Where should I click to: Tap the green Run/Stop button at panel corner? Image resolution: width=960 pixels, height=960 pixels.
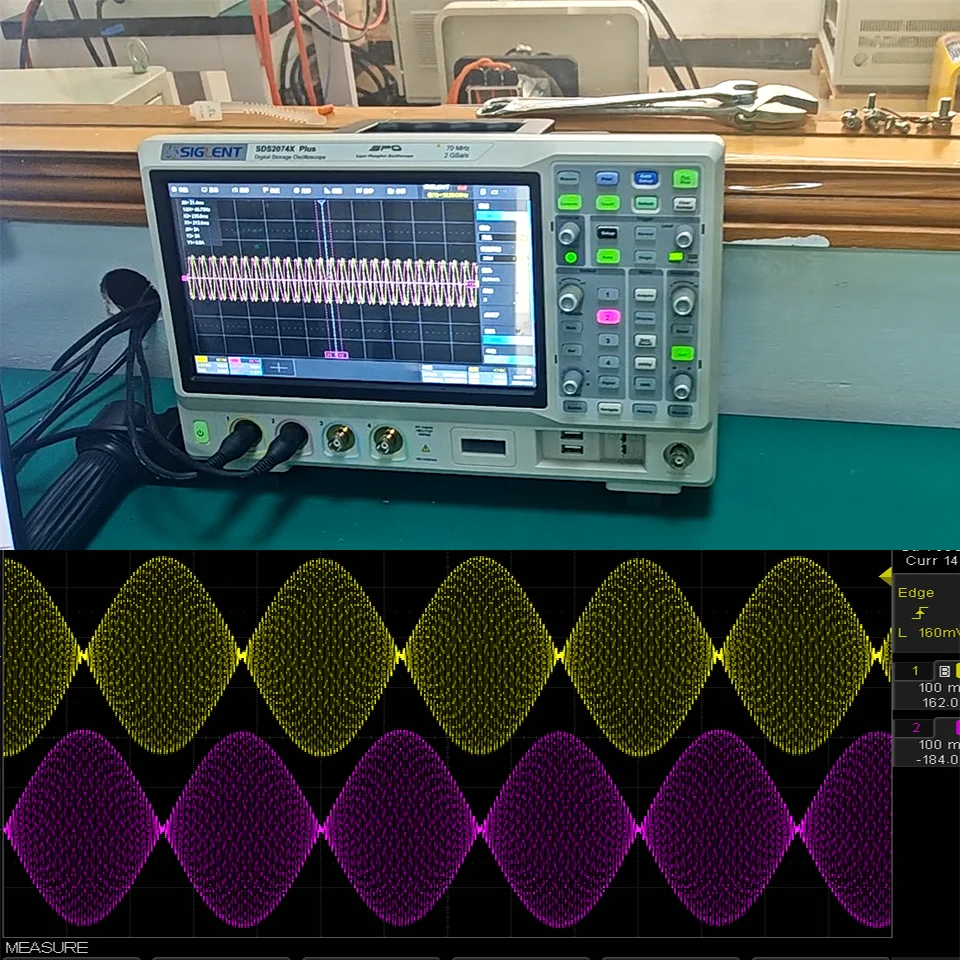685,178
